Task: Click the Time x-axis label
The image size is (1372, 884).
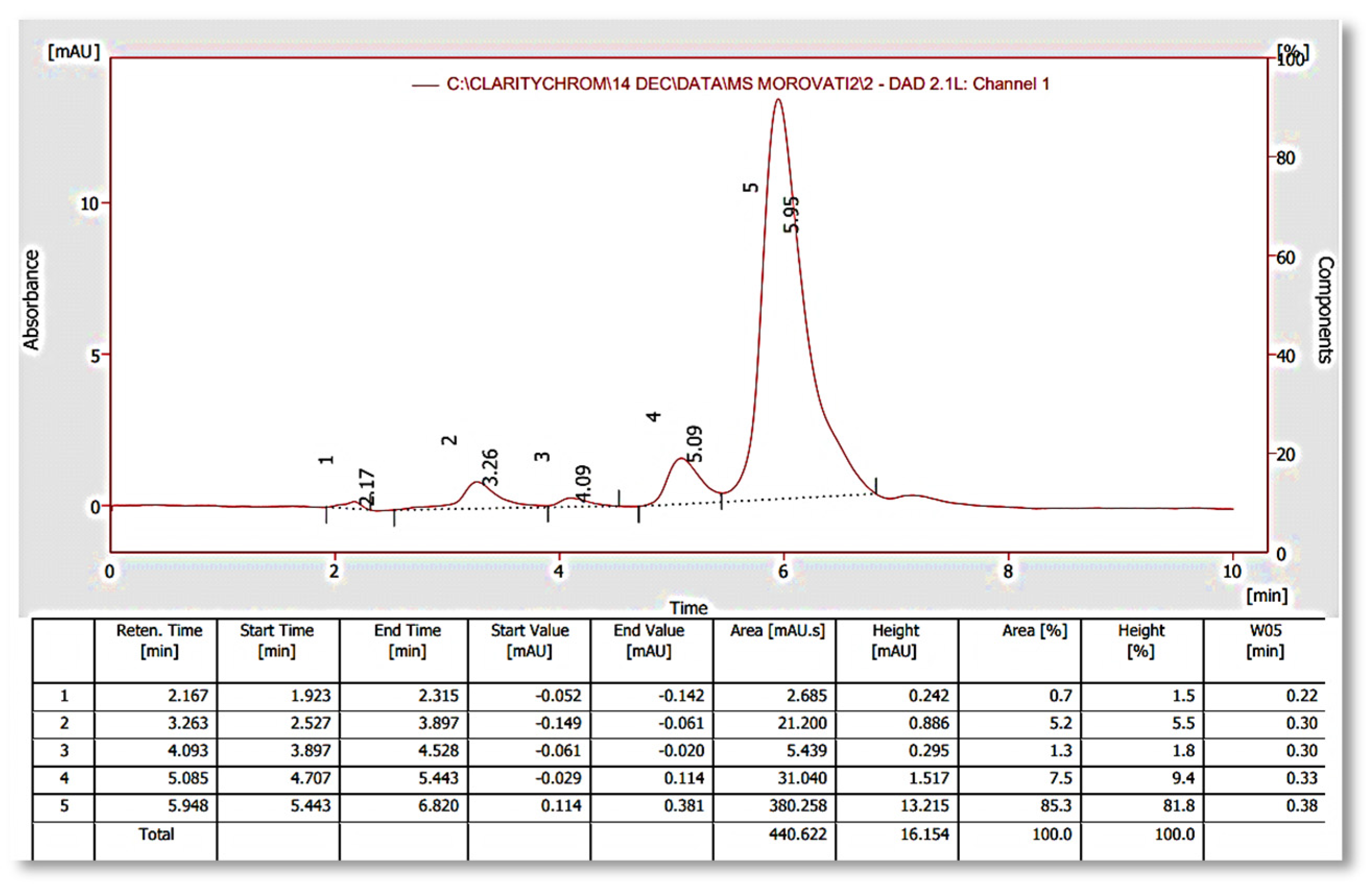Action: tap(688, 609)
